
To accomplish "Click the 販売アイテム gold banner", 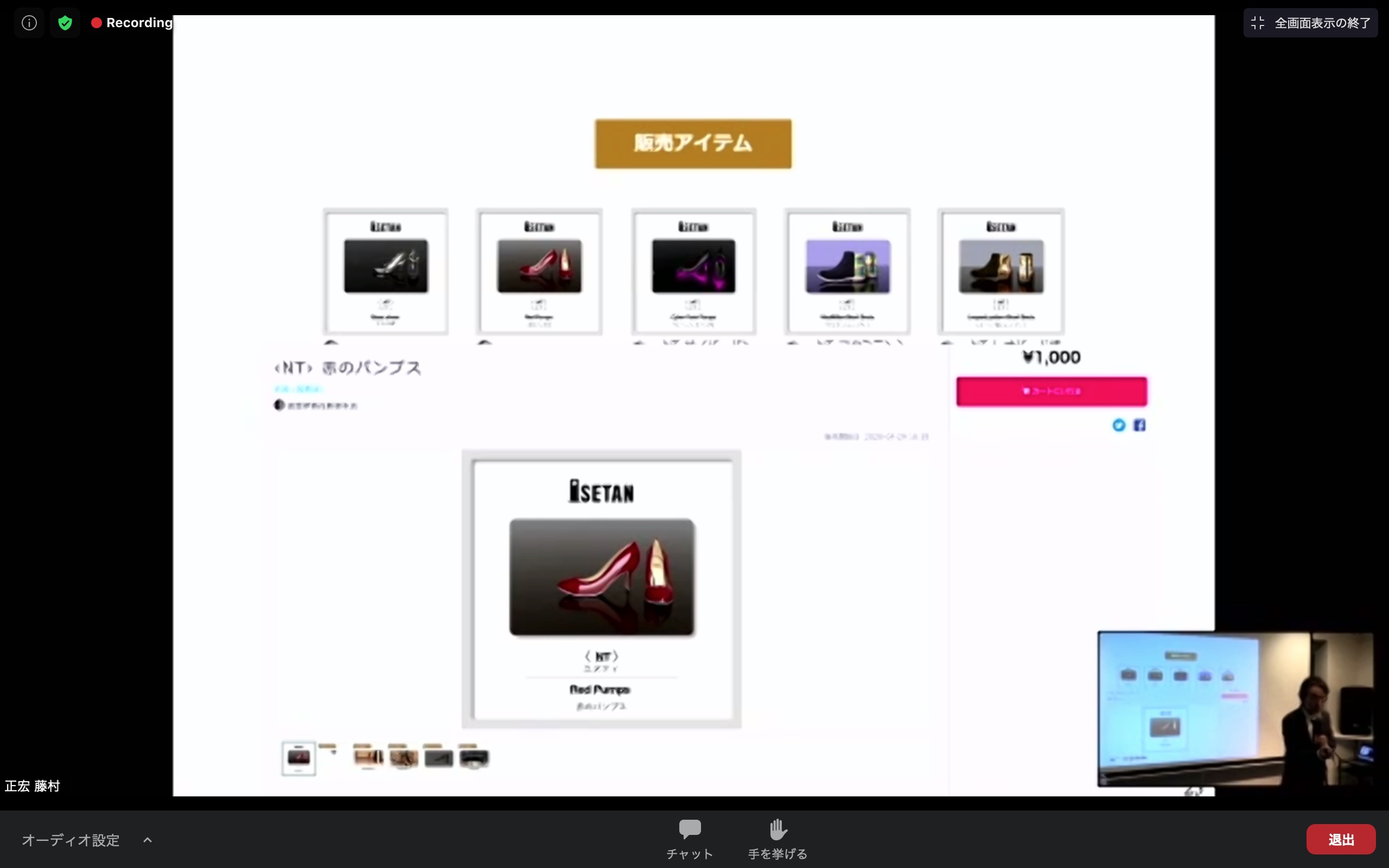I will (693, 144).
